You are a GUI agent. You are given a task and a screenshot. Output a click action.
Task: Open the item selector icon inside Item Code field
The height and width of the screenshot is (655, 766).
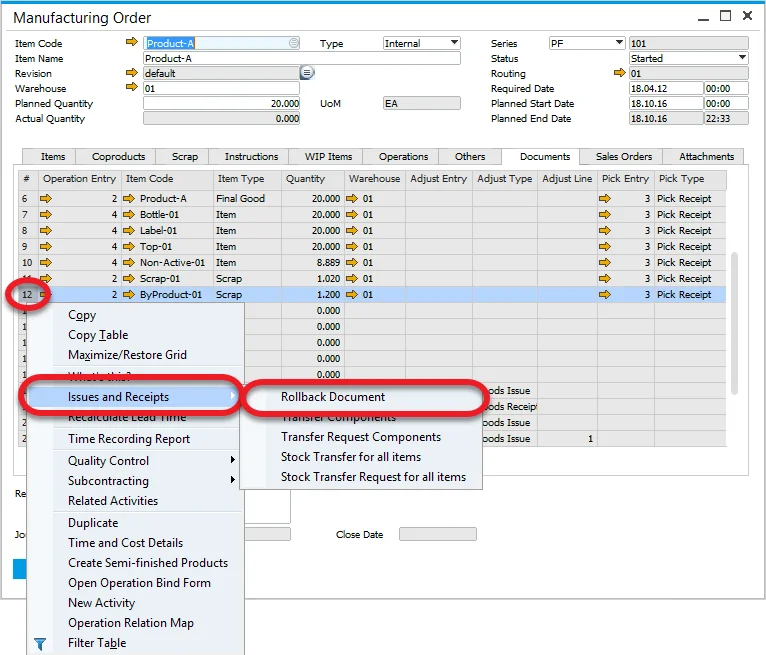[293, 43]
